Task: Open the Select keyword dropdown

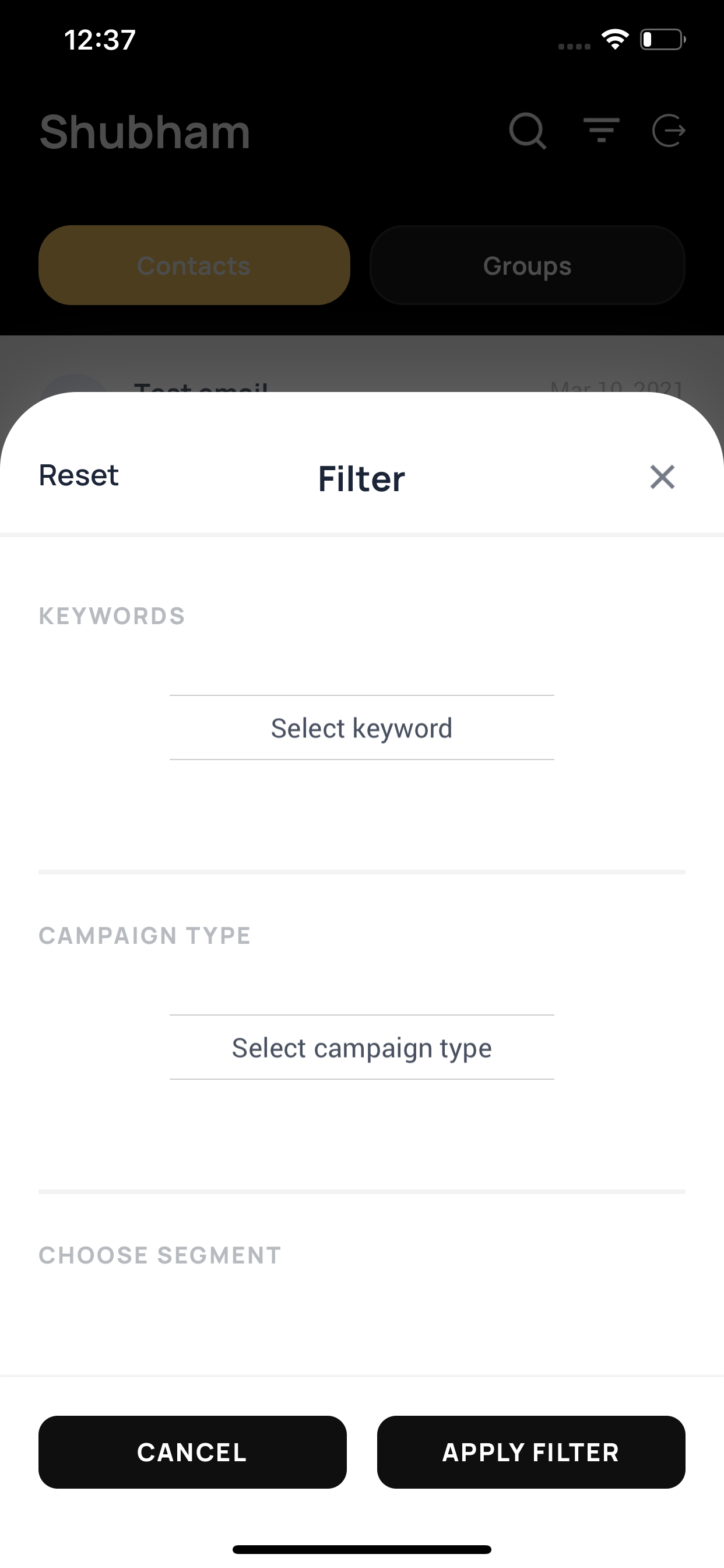Action: tap(361, 727)
